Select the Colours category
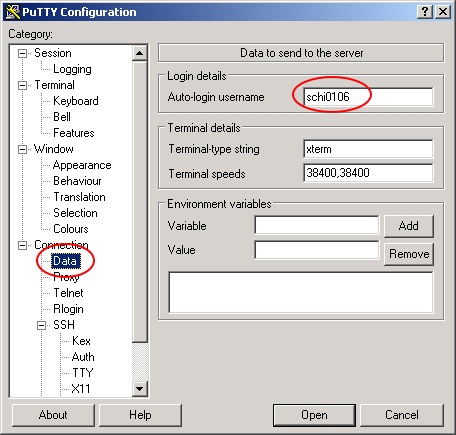 tap(71, 229)
